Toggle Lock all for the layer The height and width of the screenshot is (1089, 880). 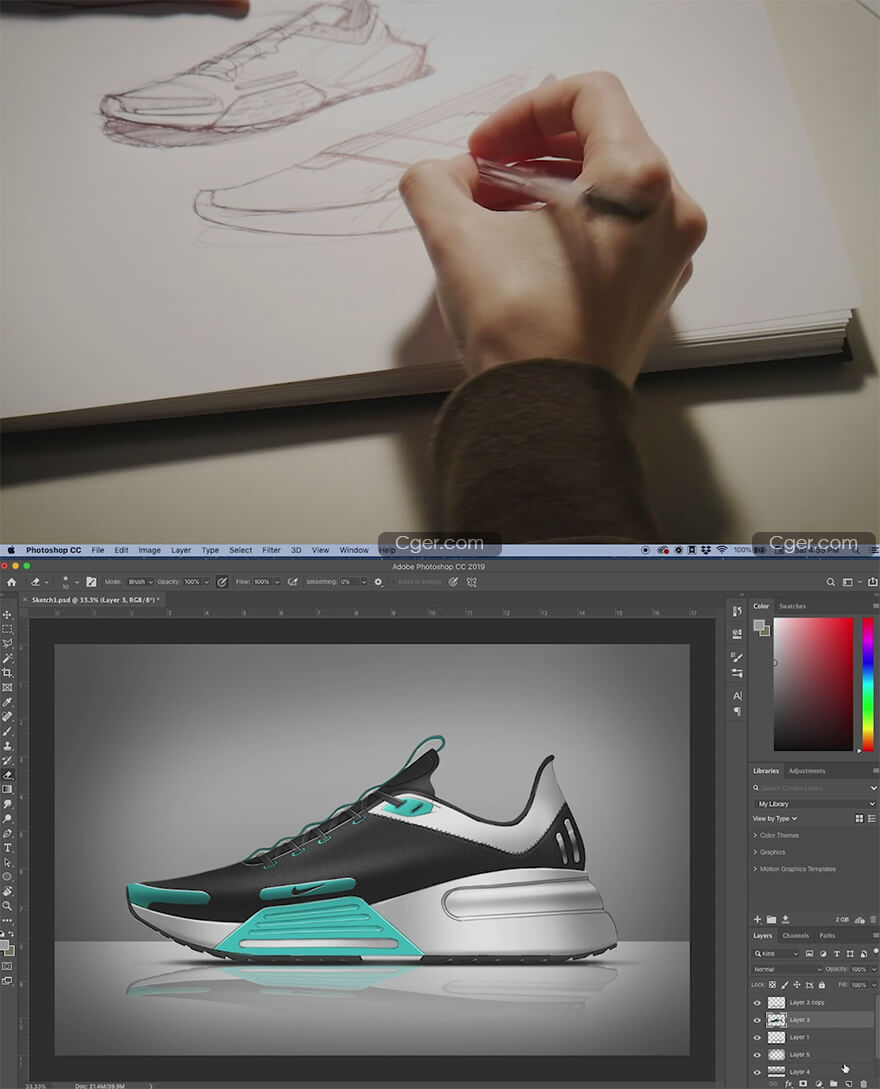[822, 985]
